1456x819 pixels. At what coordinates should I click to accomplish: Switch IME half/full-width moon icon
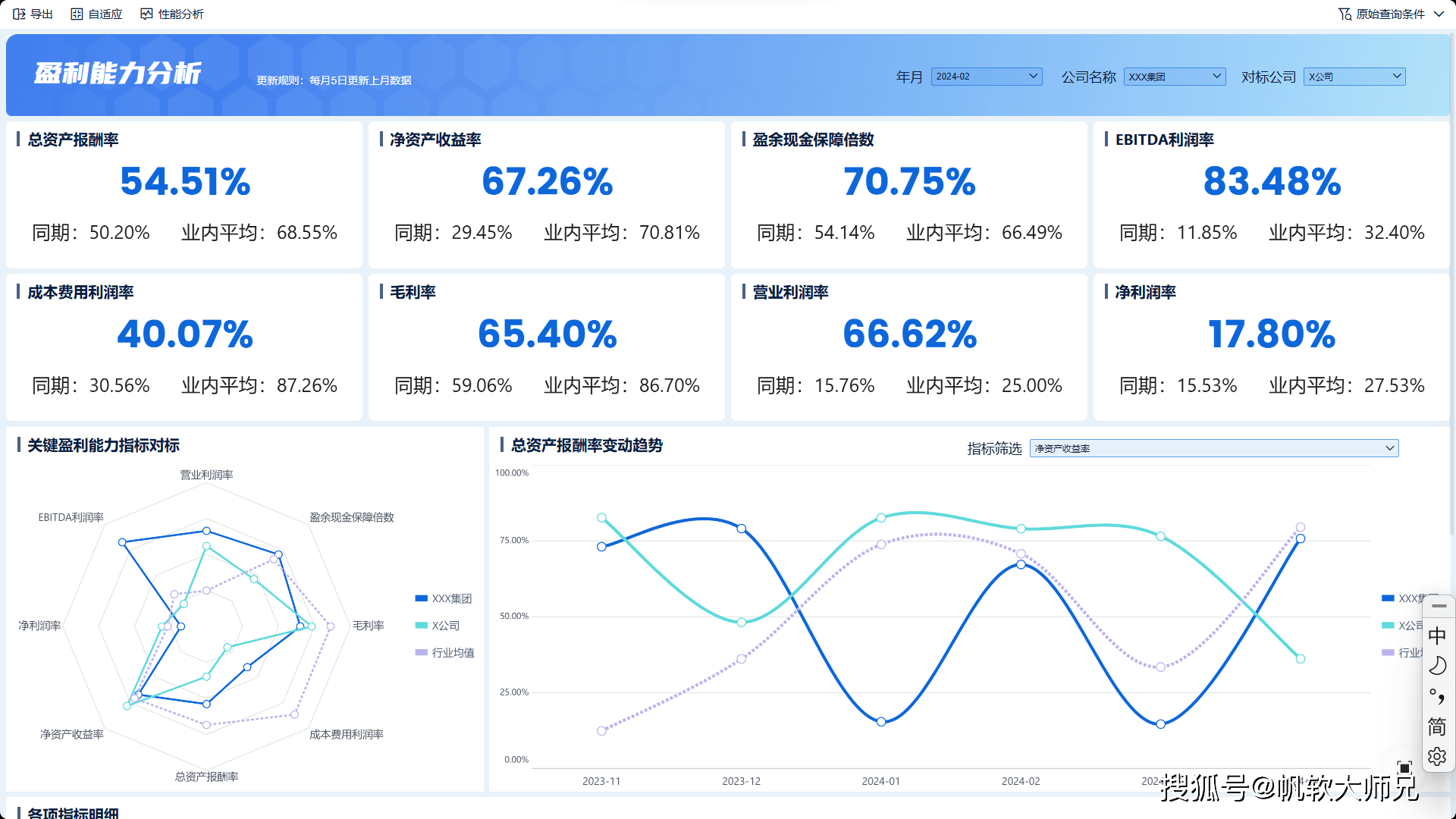click(x=1437, y=666)
